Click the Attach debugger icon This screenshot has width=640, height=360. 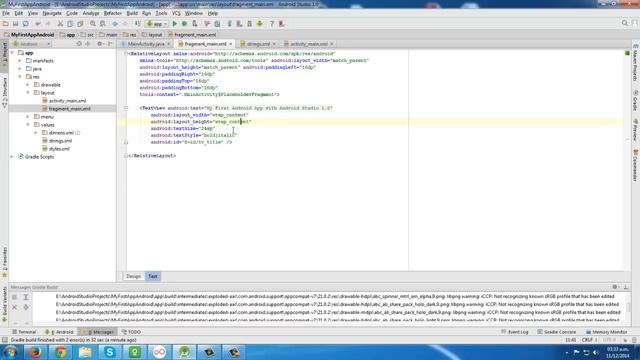click(195, 24)
